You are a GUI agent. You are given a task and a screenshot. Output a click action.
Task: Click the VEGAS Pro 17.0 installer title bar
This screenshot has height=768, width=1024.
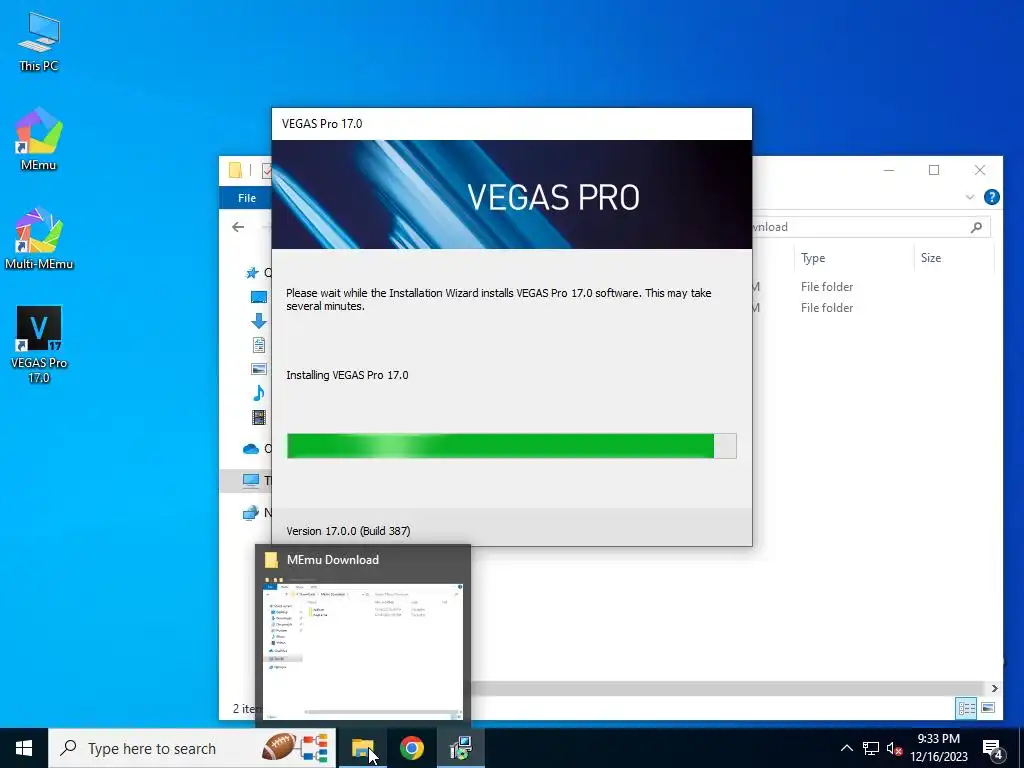click(511, 124)
